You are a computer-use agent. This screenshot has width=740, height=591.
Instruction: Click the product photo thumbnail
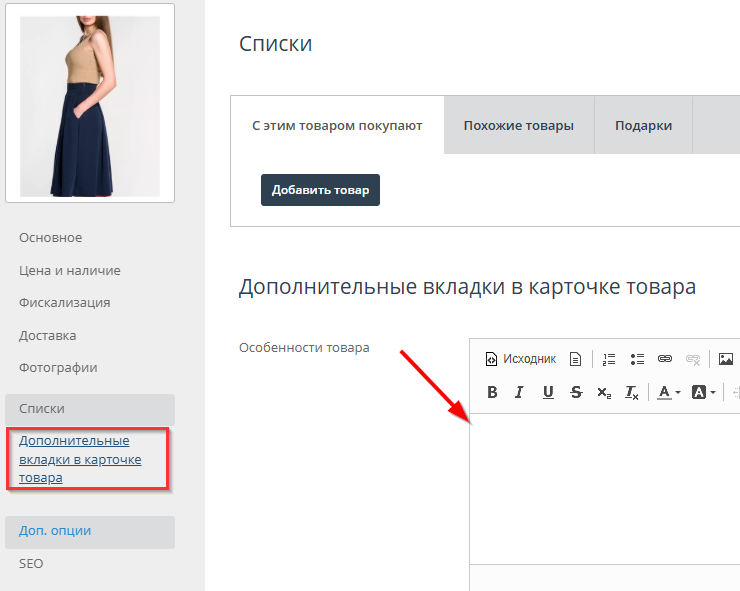pos(90,105)
